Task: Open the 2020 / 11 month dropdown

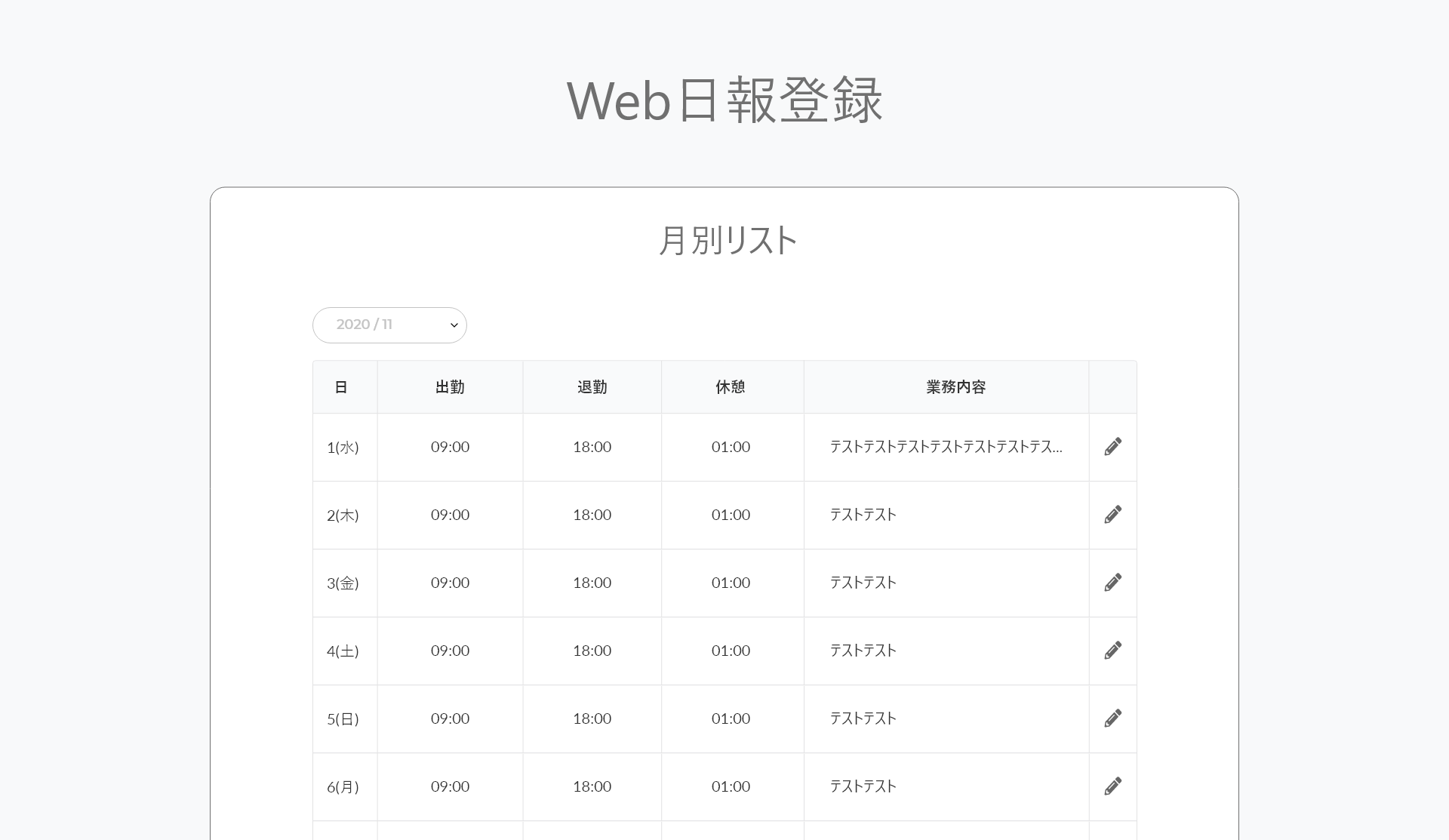Action: [389, 325]
